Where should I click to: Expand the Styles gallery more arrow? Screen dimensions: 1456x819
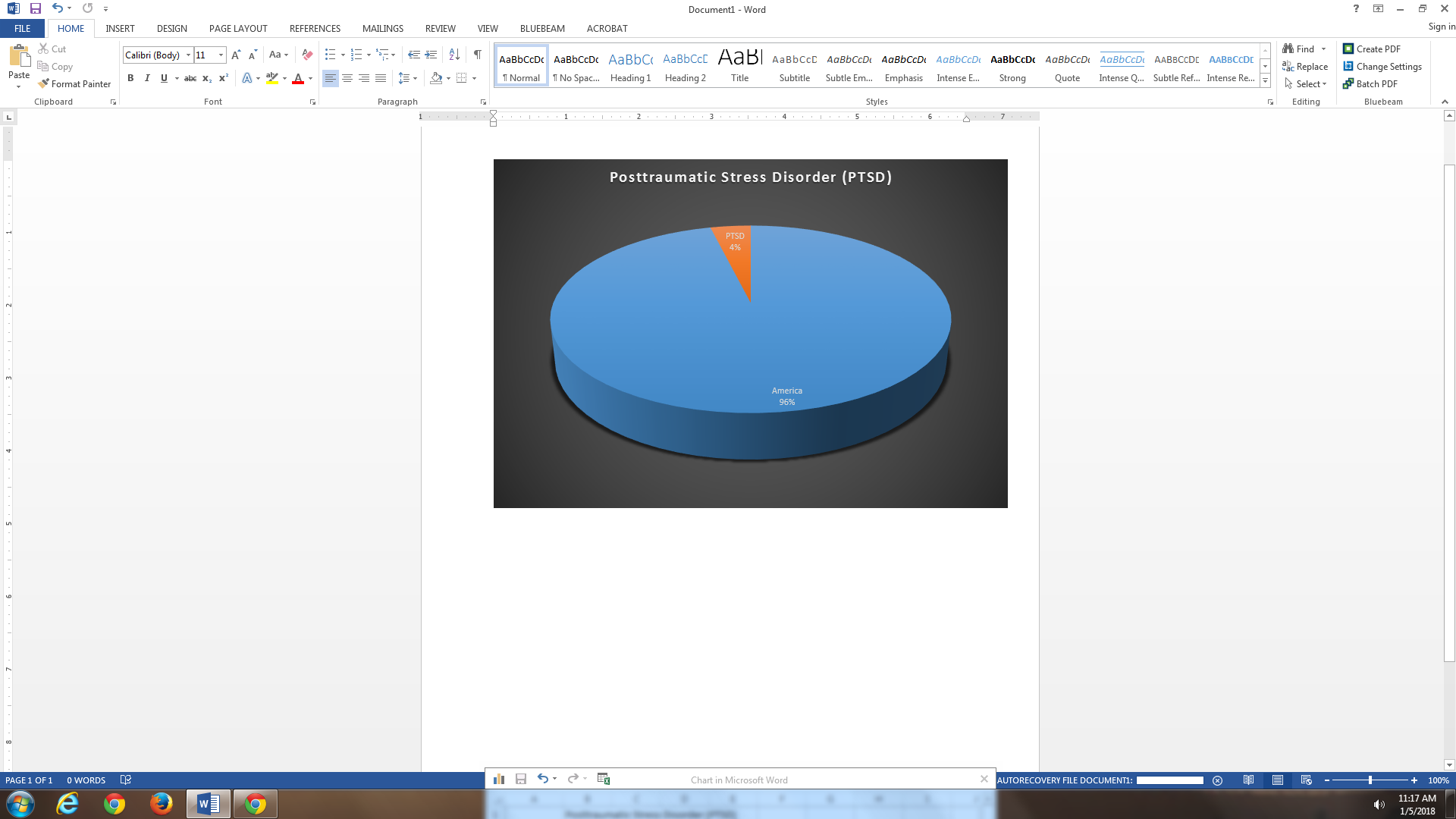pyautogui.click(x=1265, y=80)
